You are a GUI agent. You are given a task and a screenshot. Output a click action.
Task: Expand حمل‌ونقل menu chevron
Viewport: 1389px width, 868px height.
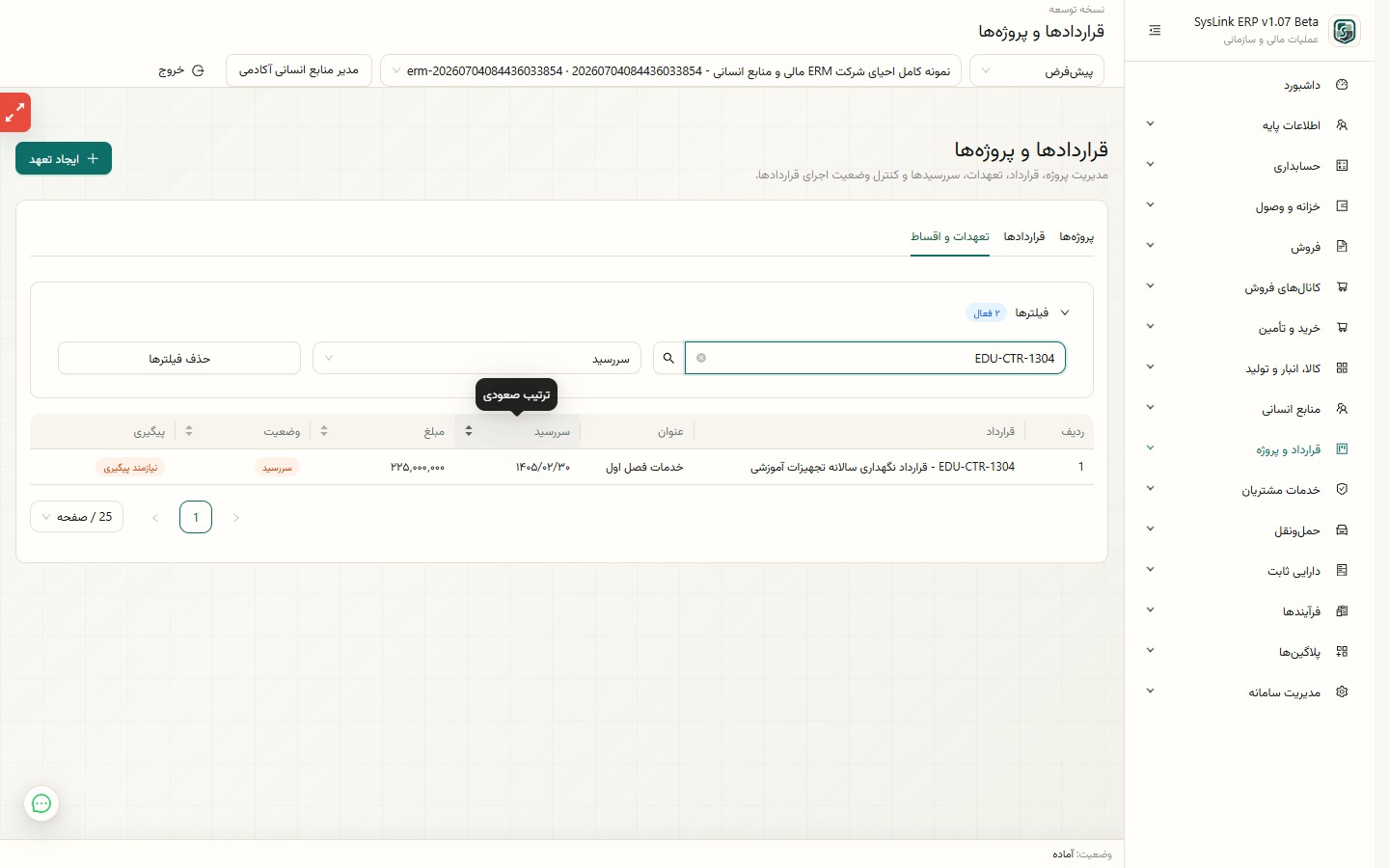[x=1150, y=529]
